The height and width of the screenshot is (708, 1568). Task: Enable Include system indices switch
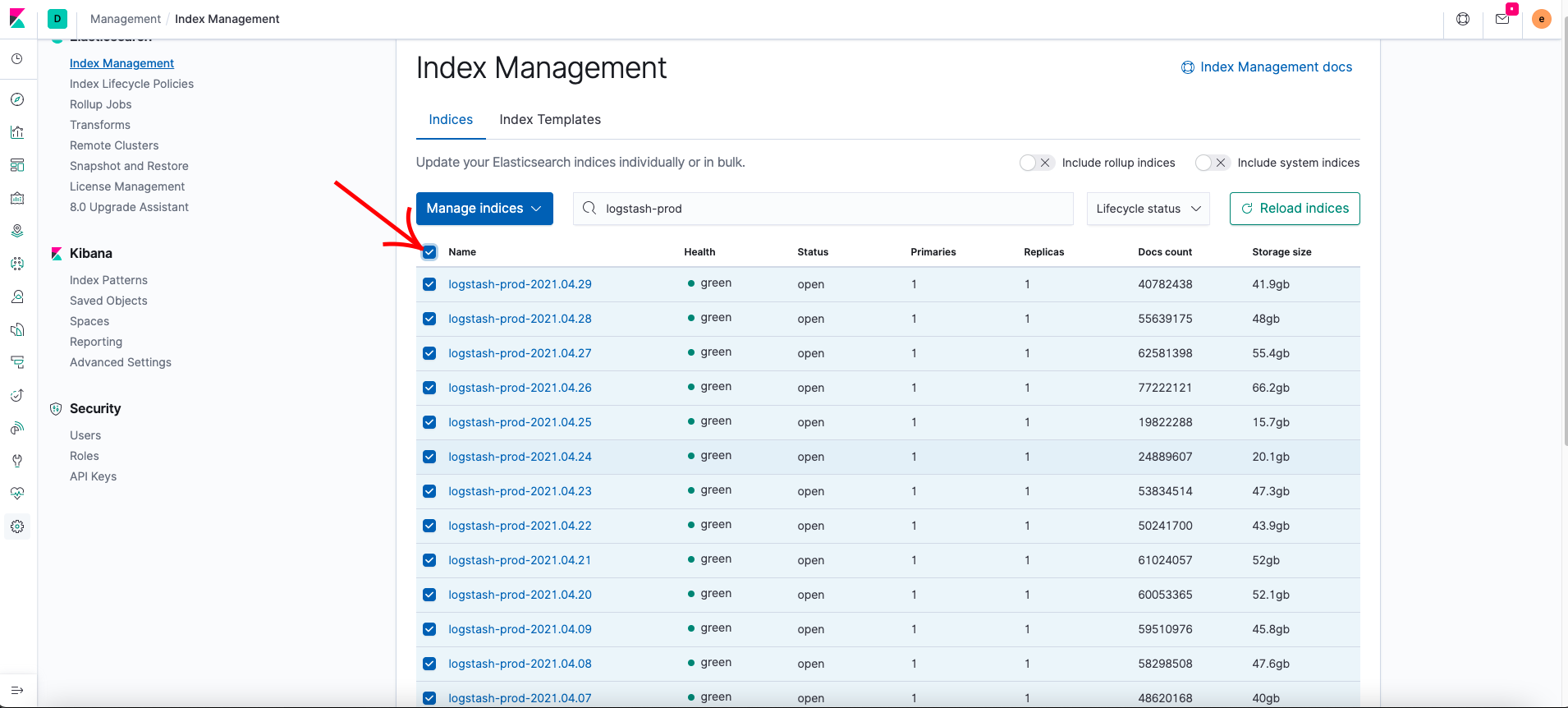1212,163
